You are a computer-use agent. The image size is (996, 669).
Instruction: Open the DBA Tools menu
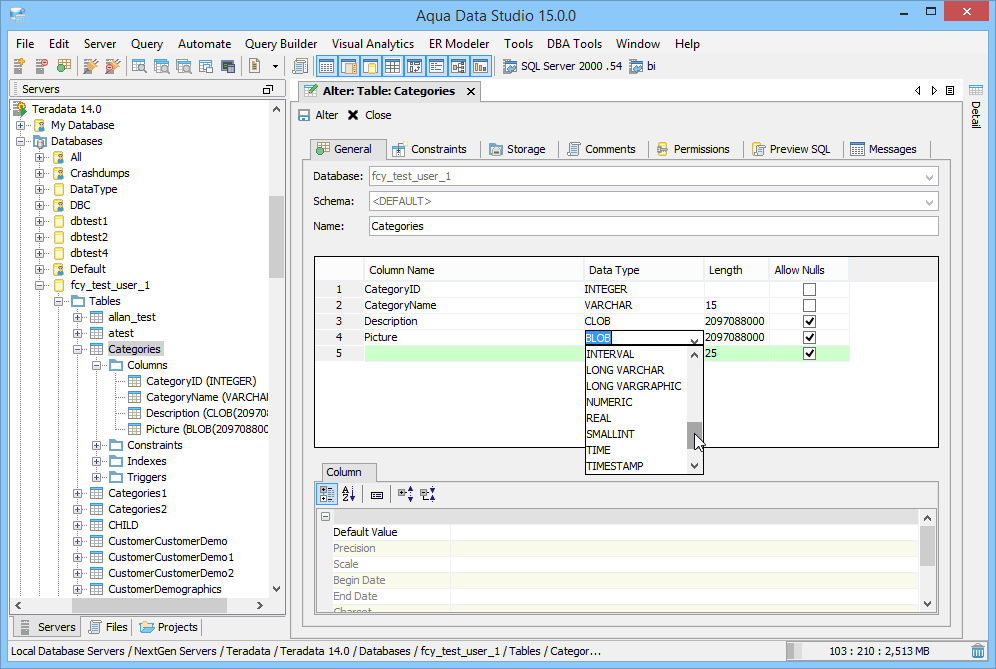point(574,44)
